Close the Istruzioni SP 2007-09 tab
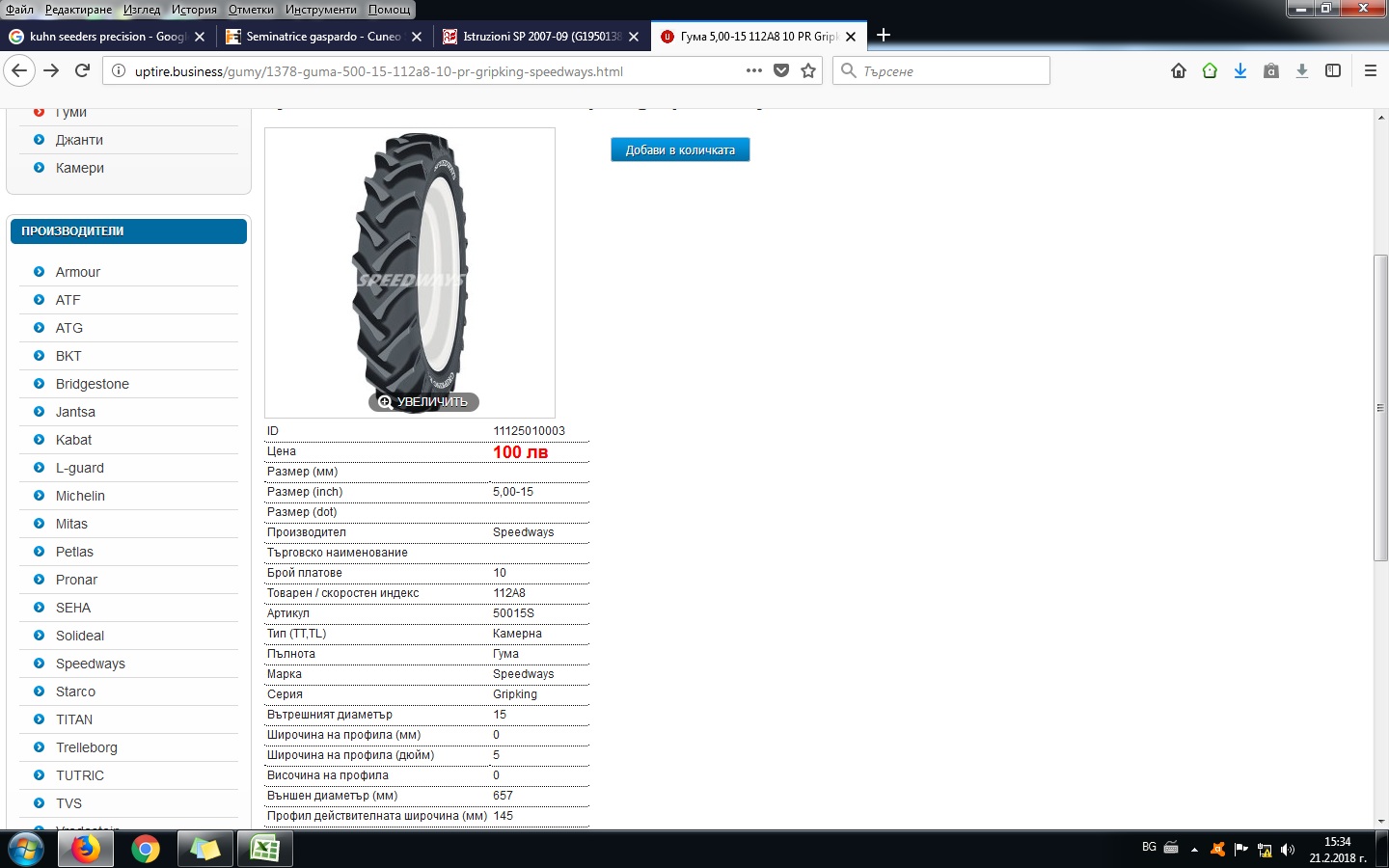 click(x=634, y=37)
